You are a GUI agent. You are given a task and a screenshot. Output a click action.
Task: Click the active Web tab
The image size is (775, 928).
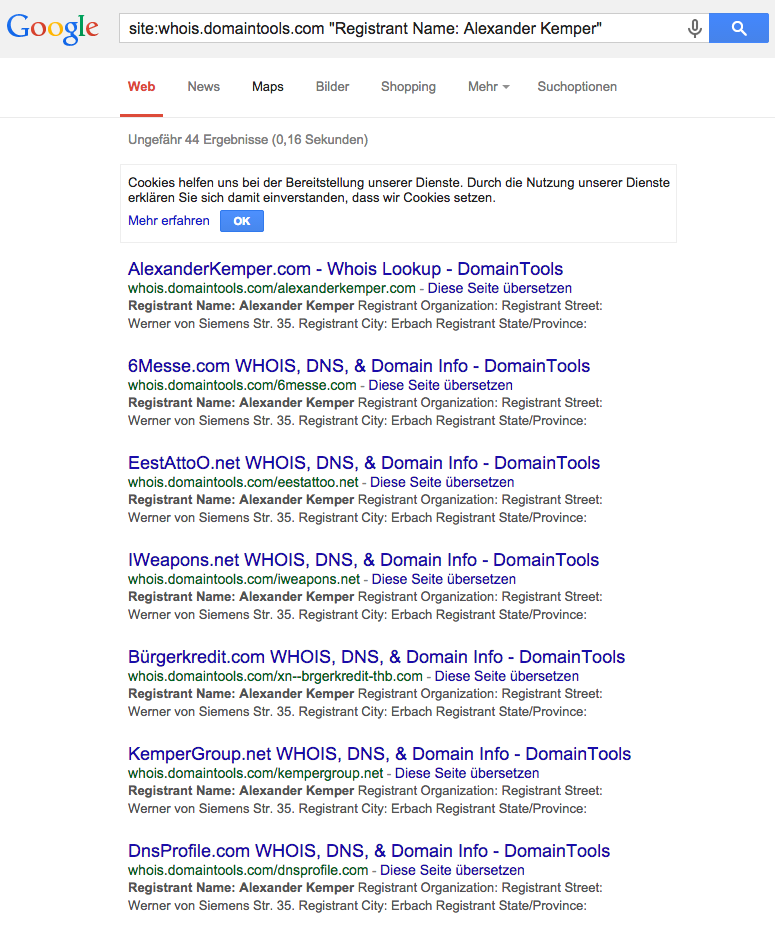[x=141, y=87]
